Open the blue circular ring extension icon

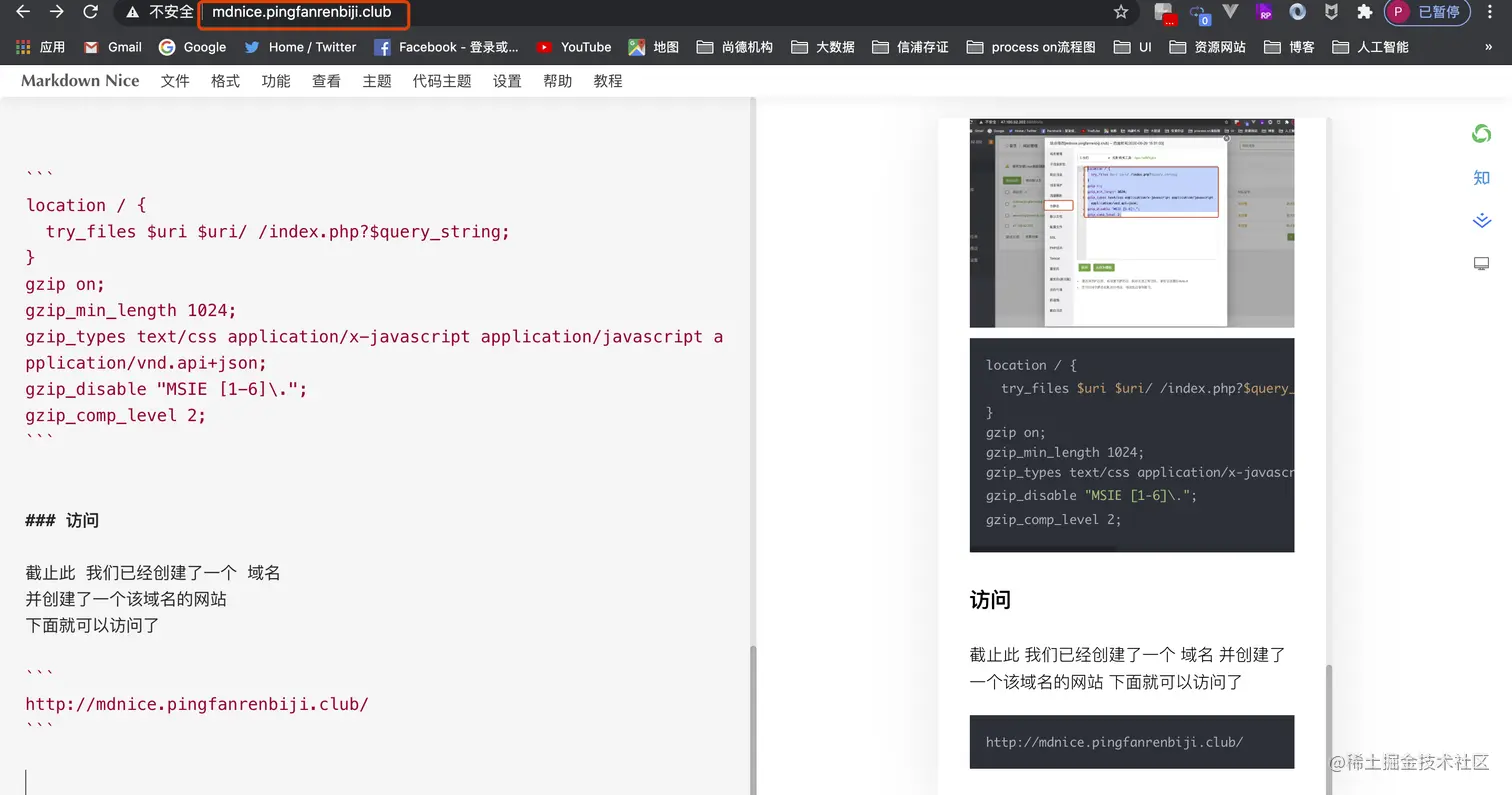[1298, 12]
